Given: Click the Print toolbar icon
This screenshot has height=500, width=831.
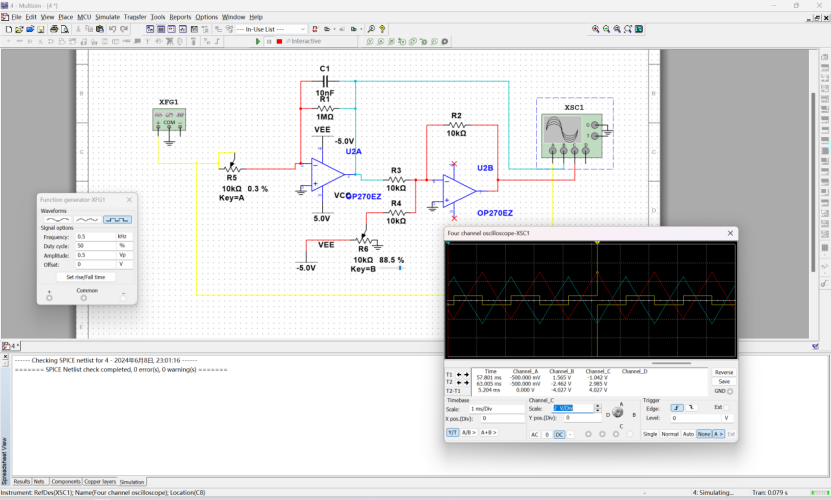Looking at the screenshot, I should coord(54,29).
